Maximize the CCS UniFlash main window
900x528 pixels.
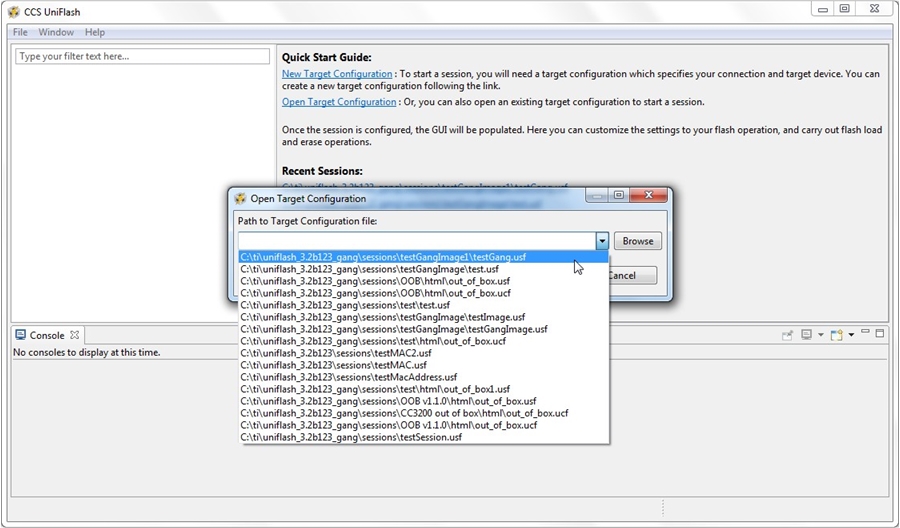(x=844, y=9)
